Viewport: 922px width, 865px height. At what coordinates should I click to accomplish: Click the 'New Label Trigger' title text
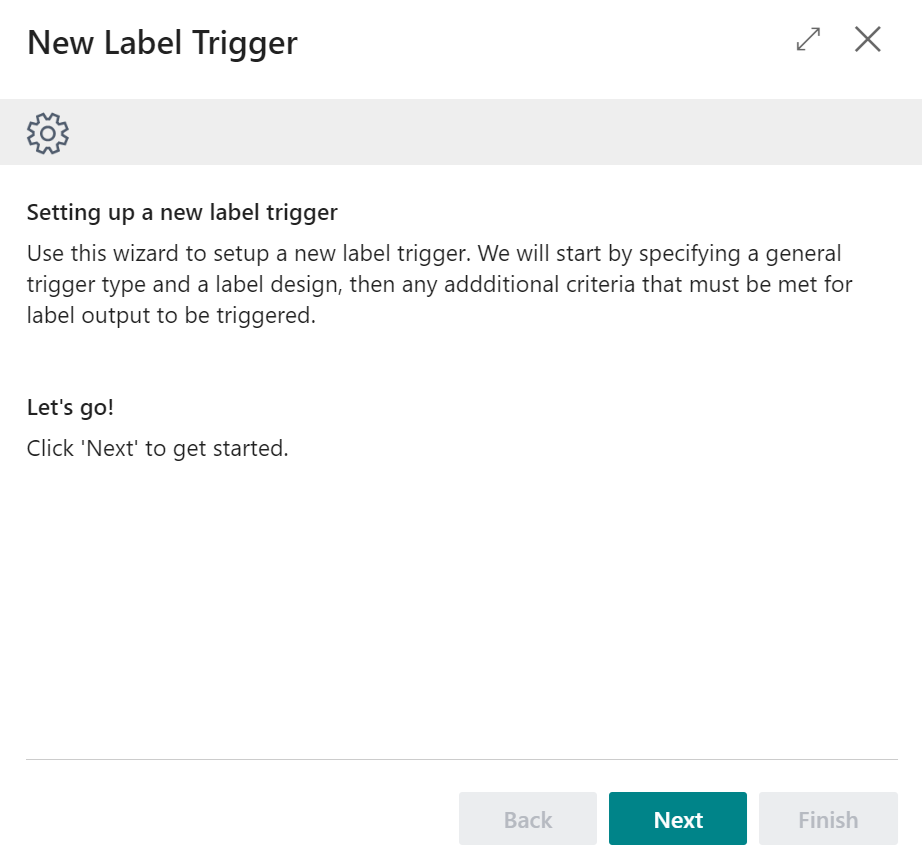pos(161,42)
